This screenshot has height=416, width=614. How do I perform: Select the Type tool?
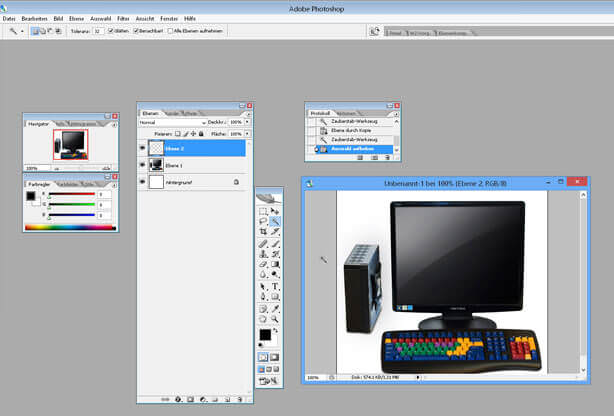275,287
